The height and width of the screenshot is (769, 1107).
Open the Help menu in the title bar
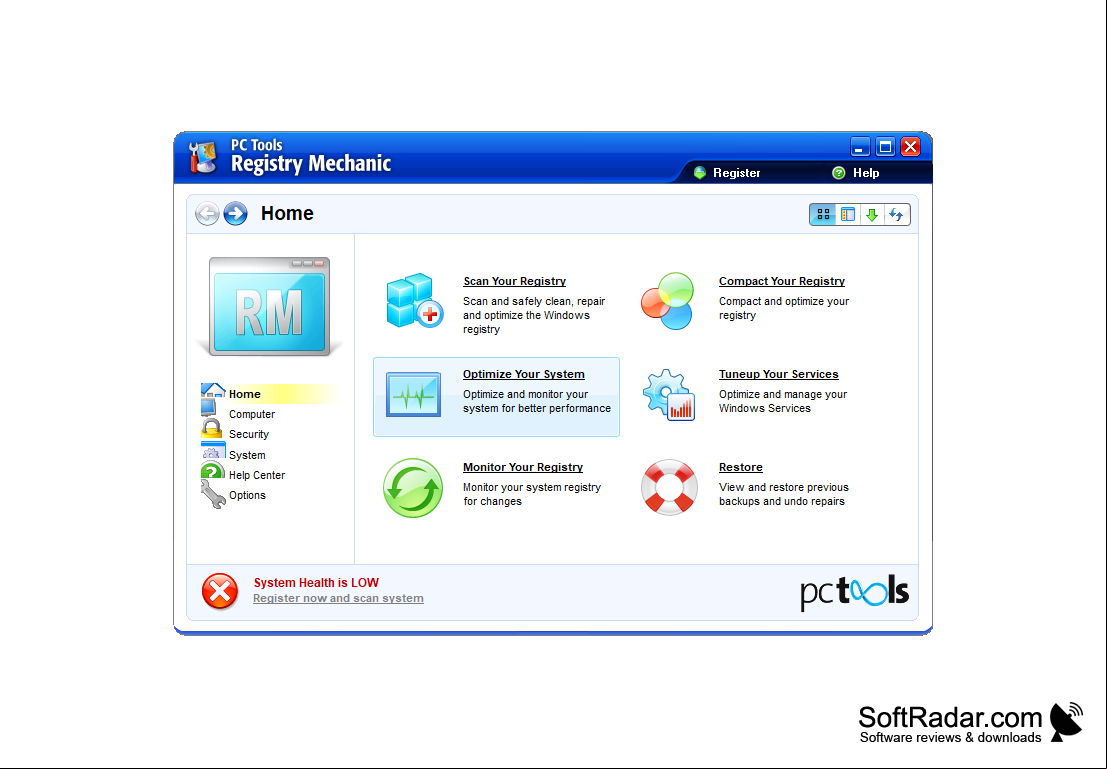[856, 173]
